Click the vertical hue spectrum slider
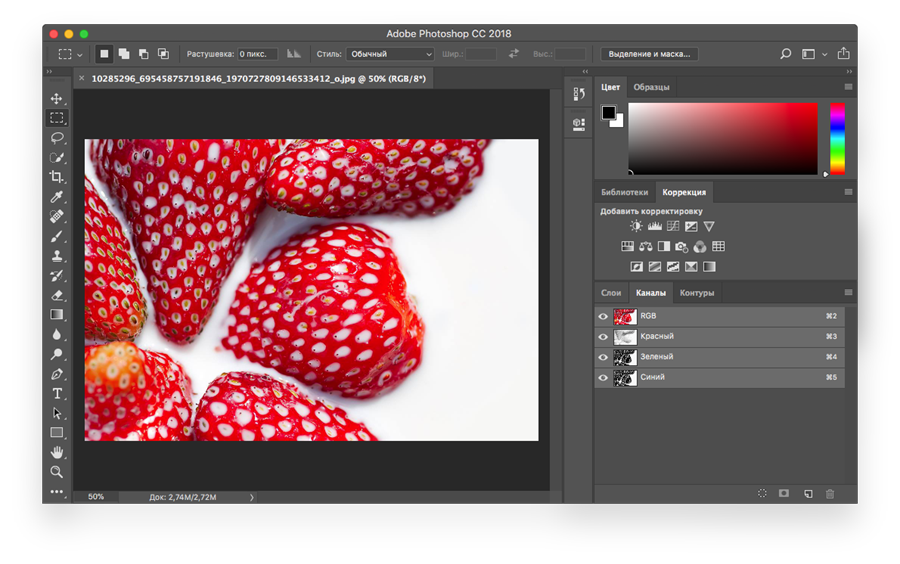This screenshot has width=900, height=564. (x=837, y=138)
